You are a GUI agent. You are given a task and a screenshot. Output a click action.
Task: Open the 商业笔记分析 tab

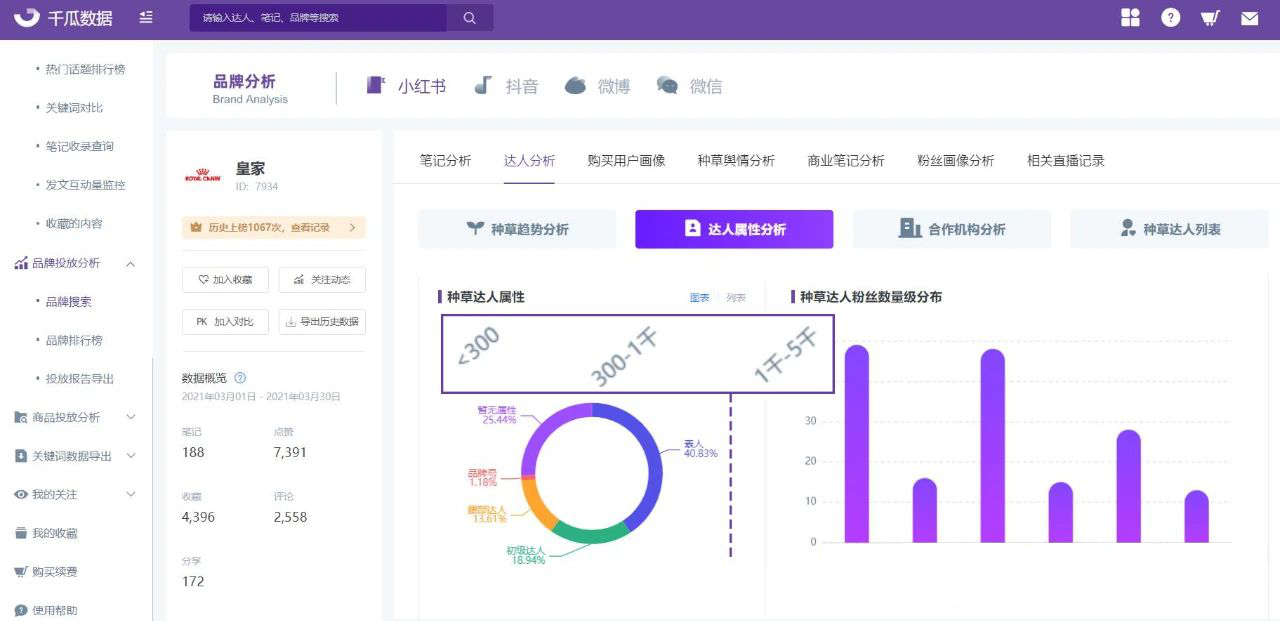(846, 160)
